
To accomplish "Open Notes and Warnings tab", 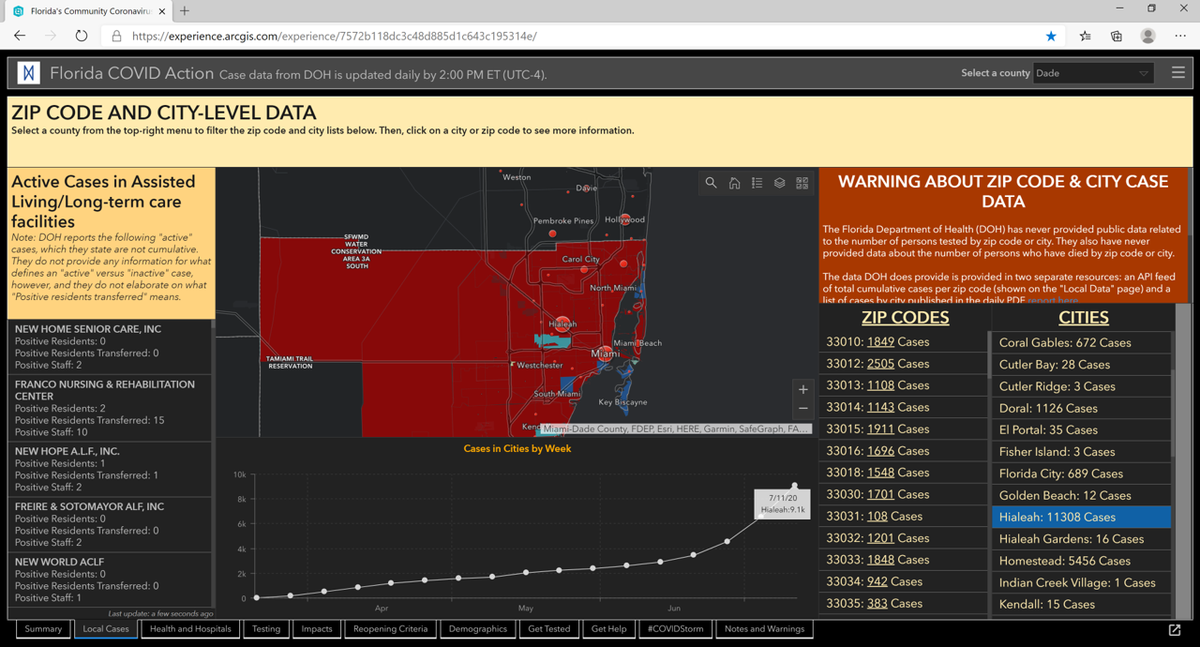I will click(764, 629).
